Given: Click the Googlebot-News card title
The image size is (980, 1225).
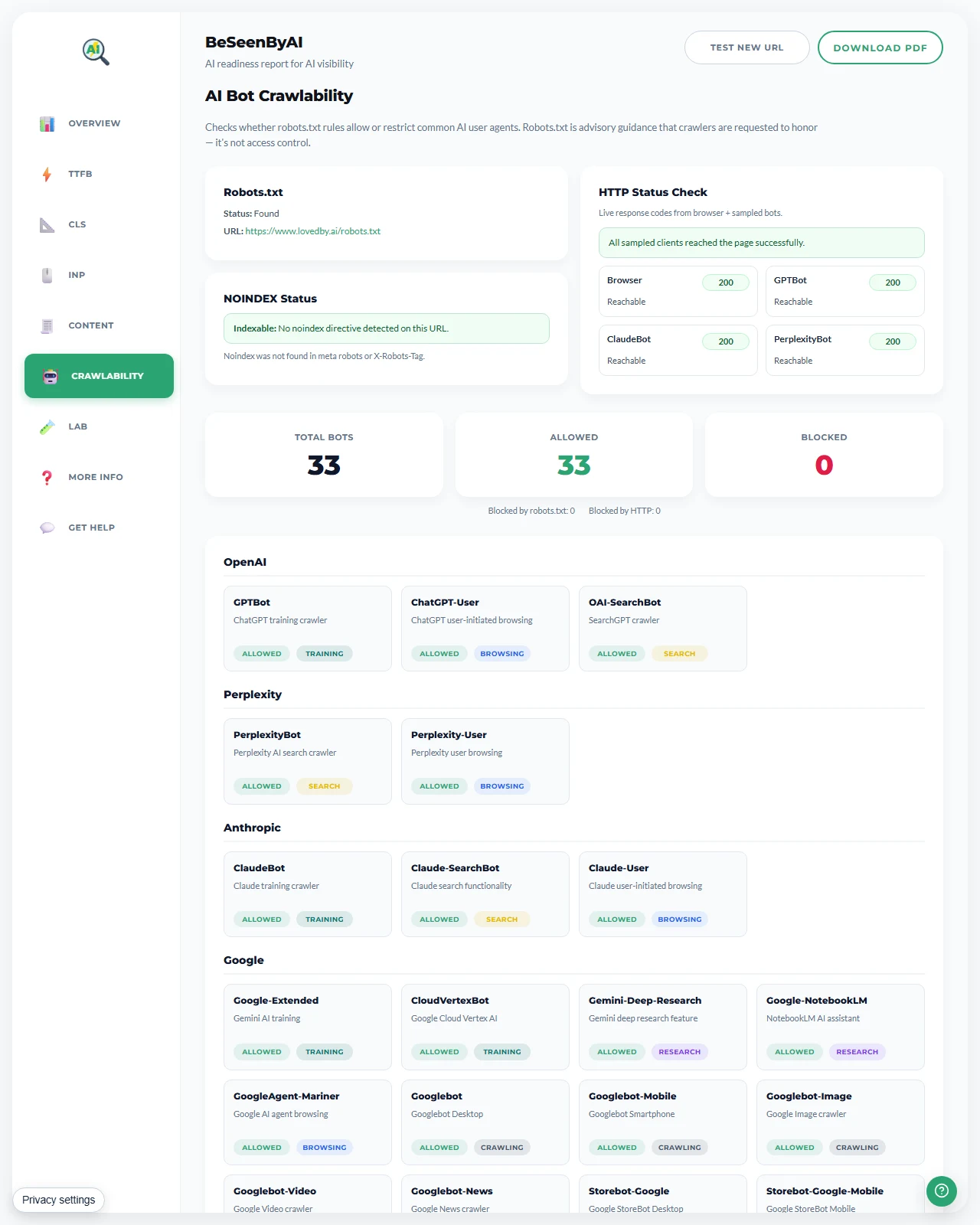Looking at the screenshot, I should click(452, 1191).
